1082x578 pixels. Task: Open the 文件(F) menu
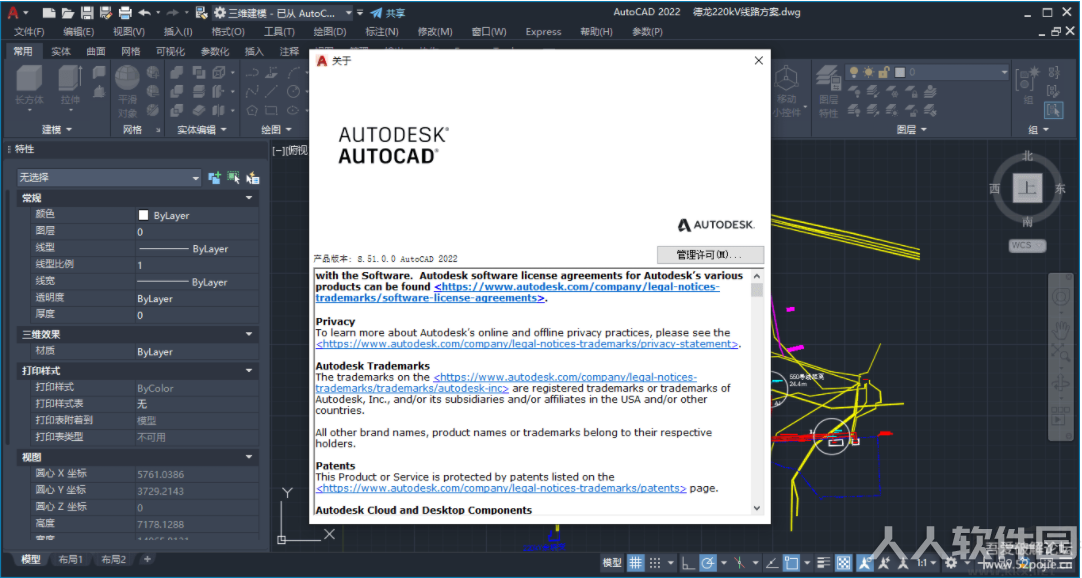(29, 32)
